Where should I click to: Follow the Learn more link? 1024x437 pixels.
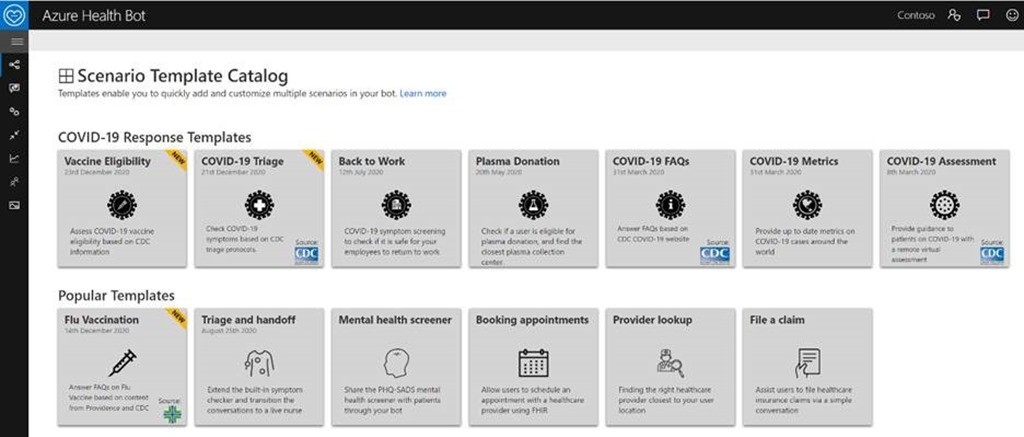pyautogui.click(x=423, y=93)
